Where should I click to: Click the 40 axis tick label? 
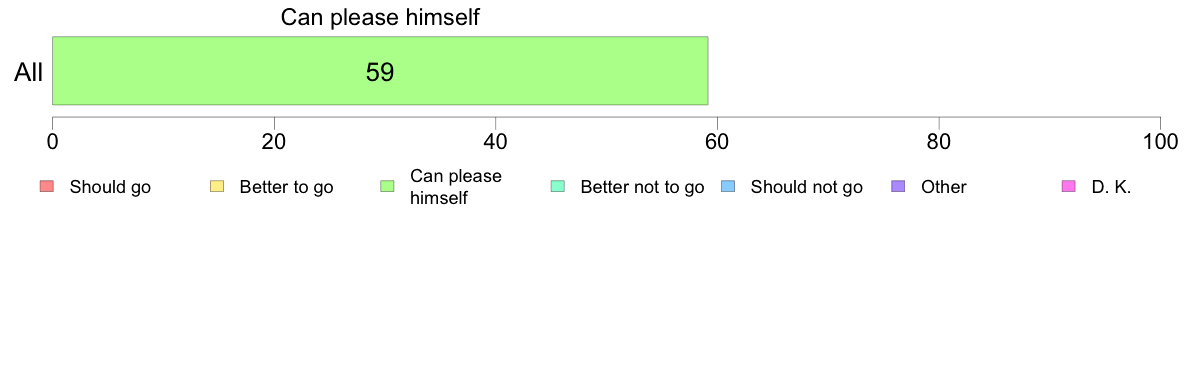[496, 142]
